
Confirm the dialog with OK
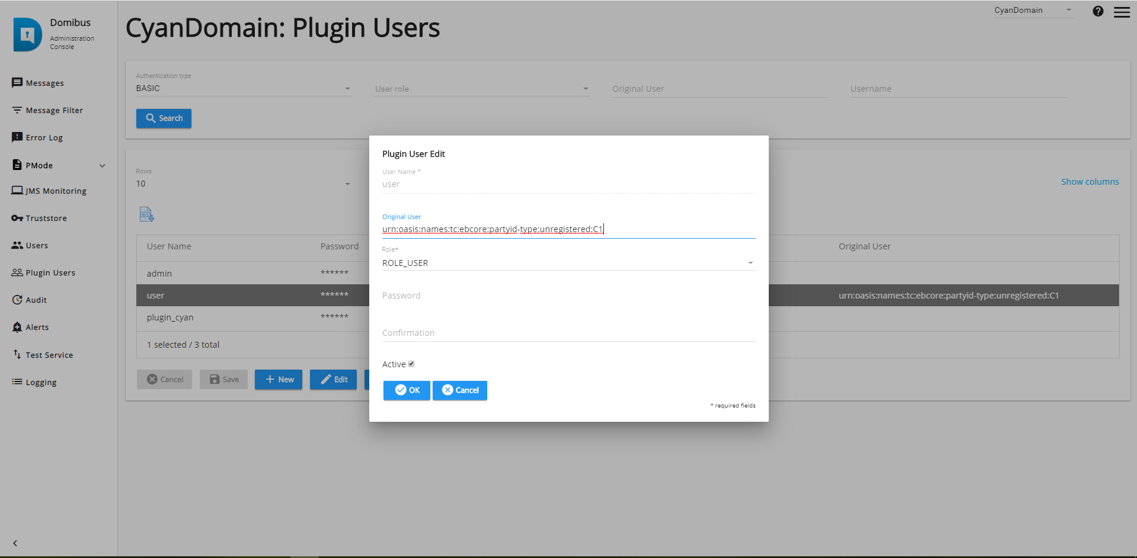(x=407, y=390)
